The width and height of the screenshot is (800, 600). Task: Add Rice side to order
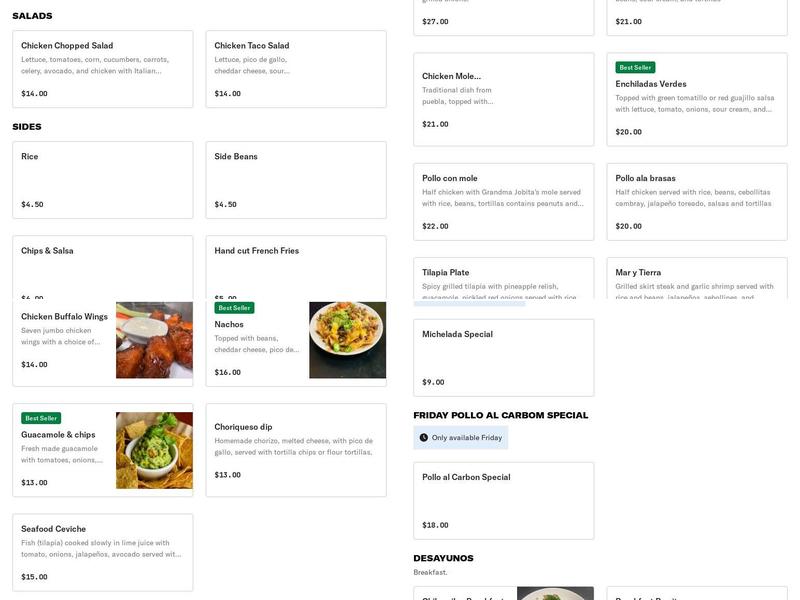[x=102, y=180]
